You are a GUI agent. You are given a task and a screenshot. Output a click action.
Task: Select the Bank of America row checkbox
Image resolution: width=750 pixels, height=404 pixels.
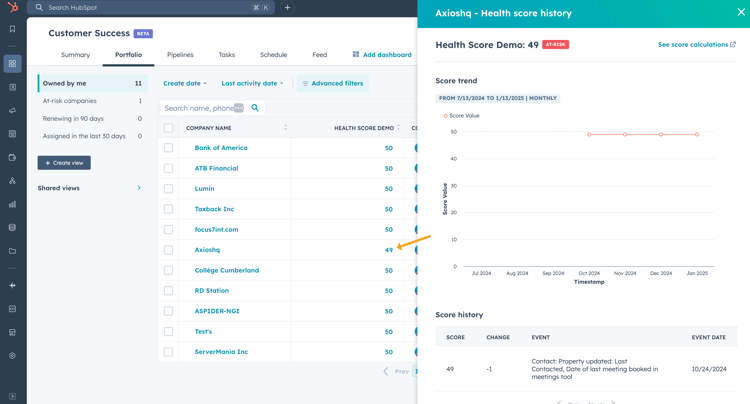pyautogui.click(x=168, y=148)
